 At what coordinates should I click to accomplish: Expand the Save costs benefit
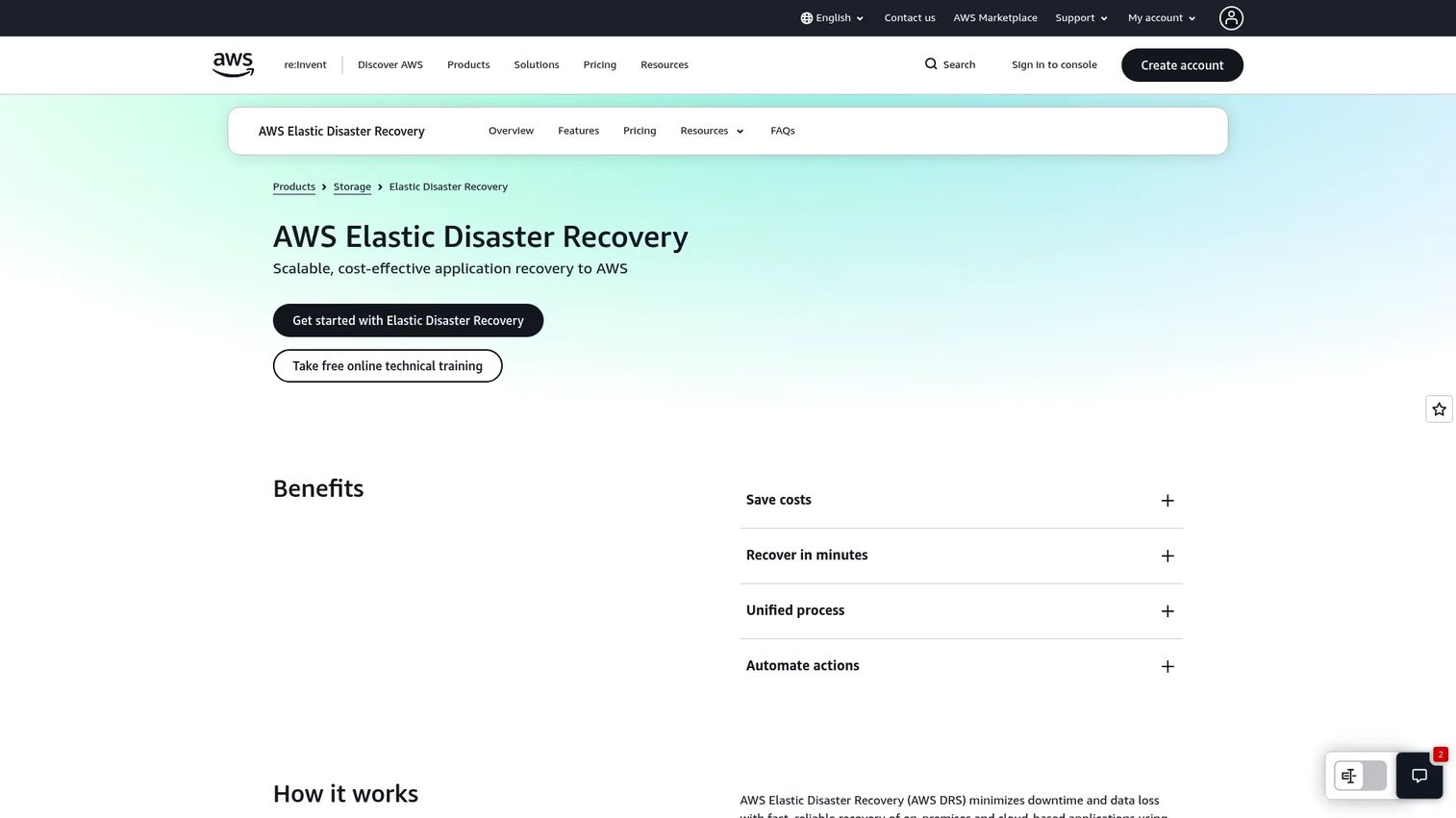pos(961,501)
